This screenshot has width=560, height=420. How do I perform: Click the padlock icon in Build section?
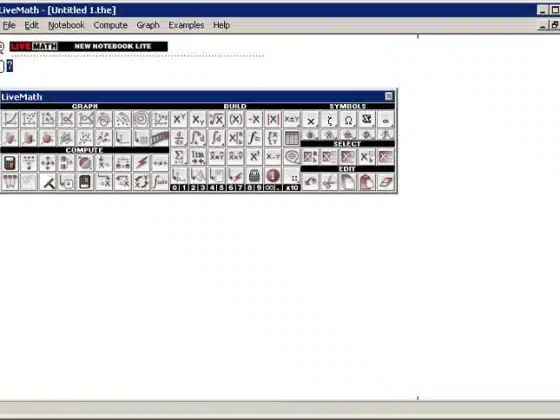click(x=254, y=175)
